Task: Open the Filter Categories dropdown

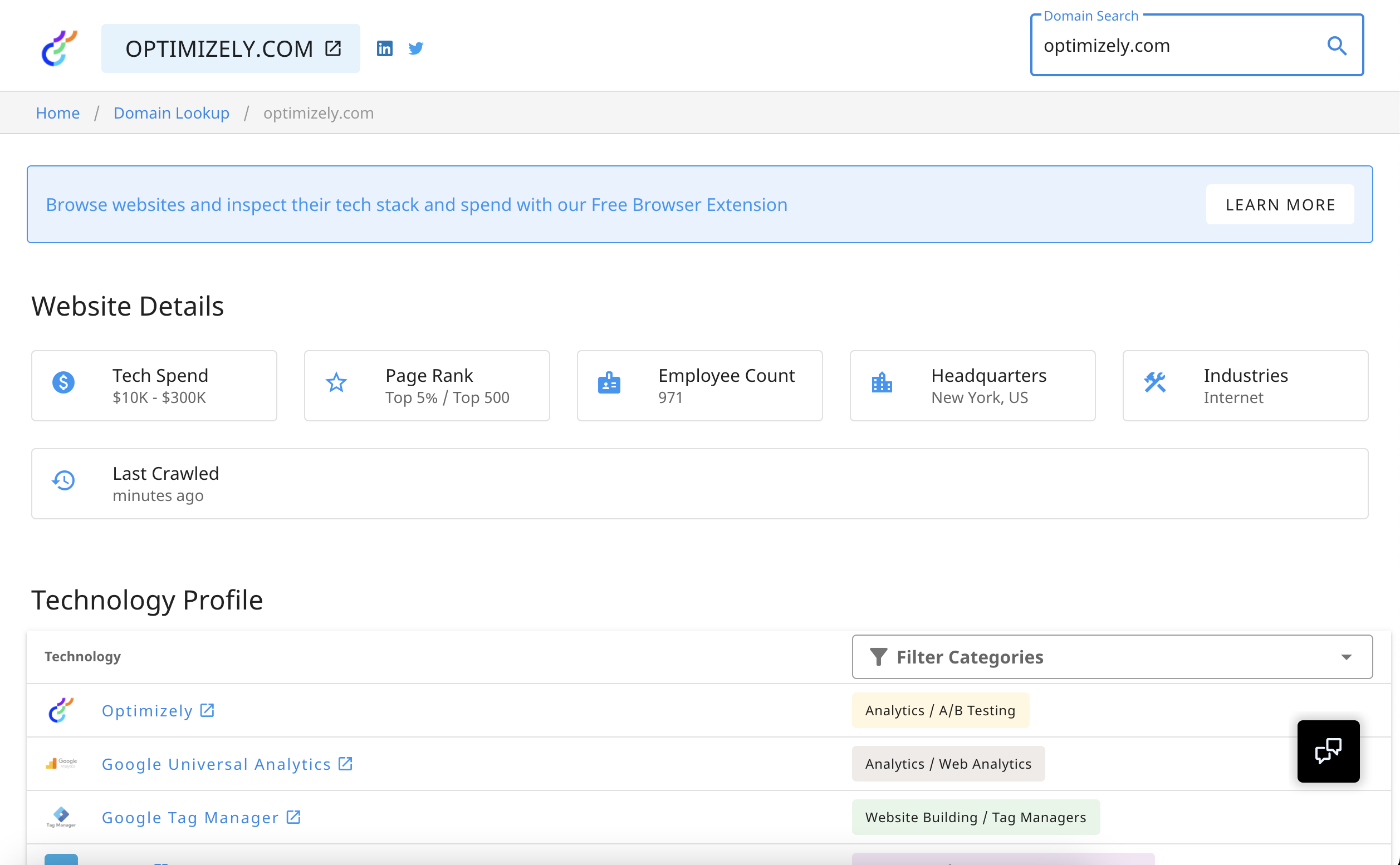Action: point(1112,657)
